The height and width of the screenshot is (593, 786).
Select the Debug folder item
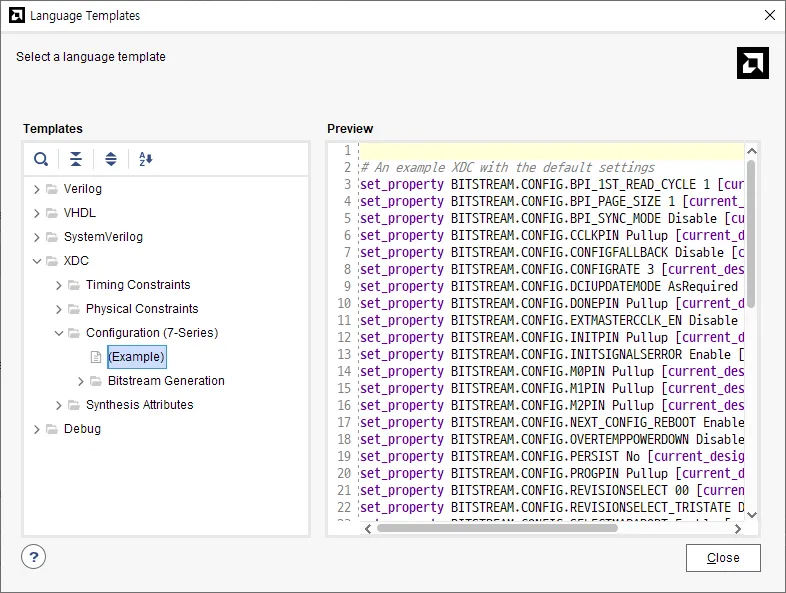(x=82, y=429)
